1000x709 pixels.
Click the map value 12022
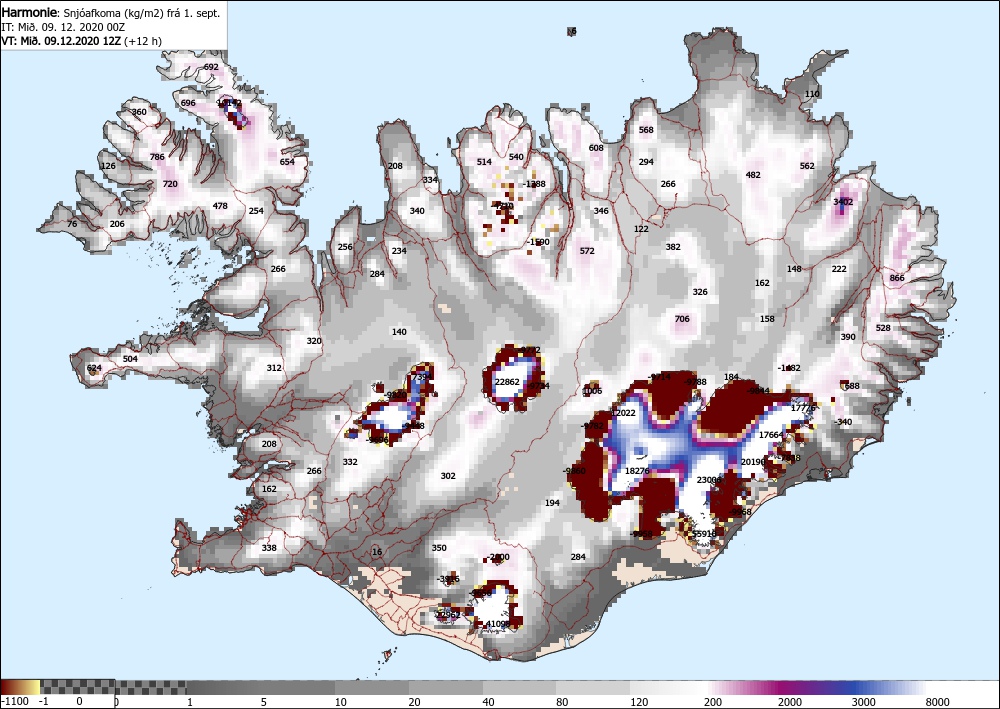(x=623, y=413)
